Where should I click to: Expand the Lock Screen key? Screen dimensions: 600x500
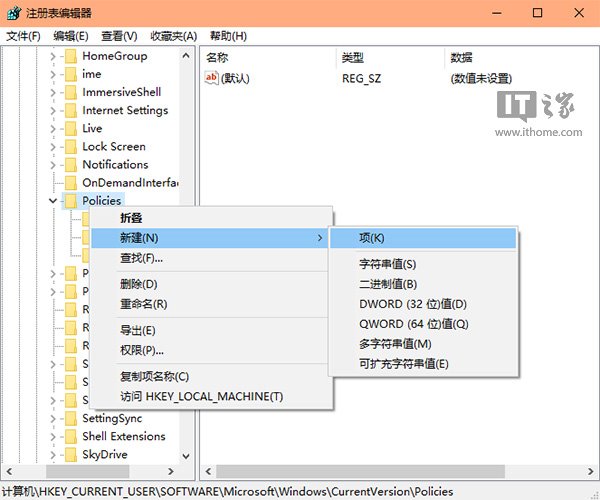pos(53,147)
